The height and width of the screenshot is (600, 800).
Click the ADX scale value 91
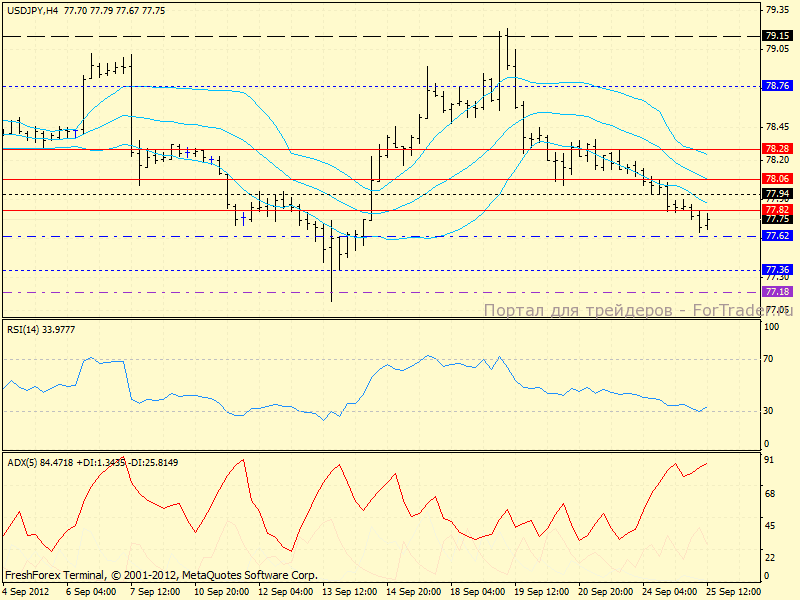[771, 461]
